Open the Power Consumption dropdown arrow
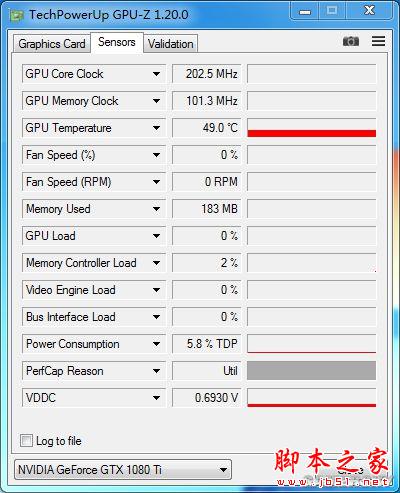Viewport: 400px width, 493px height. 156,344
